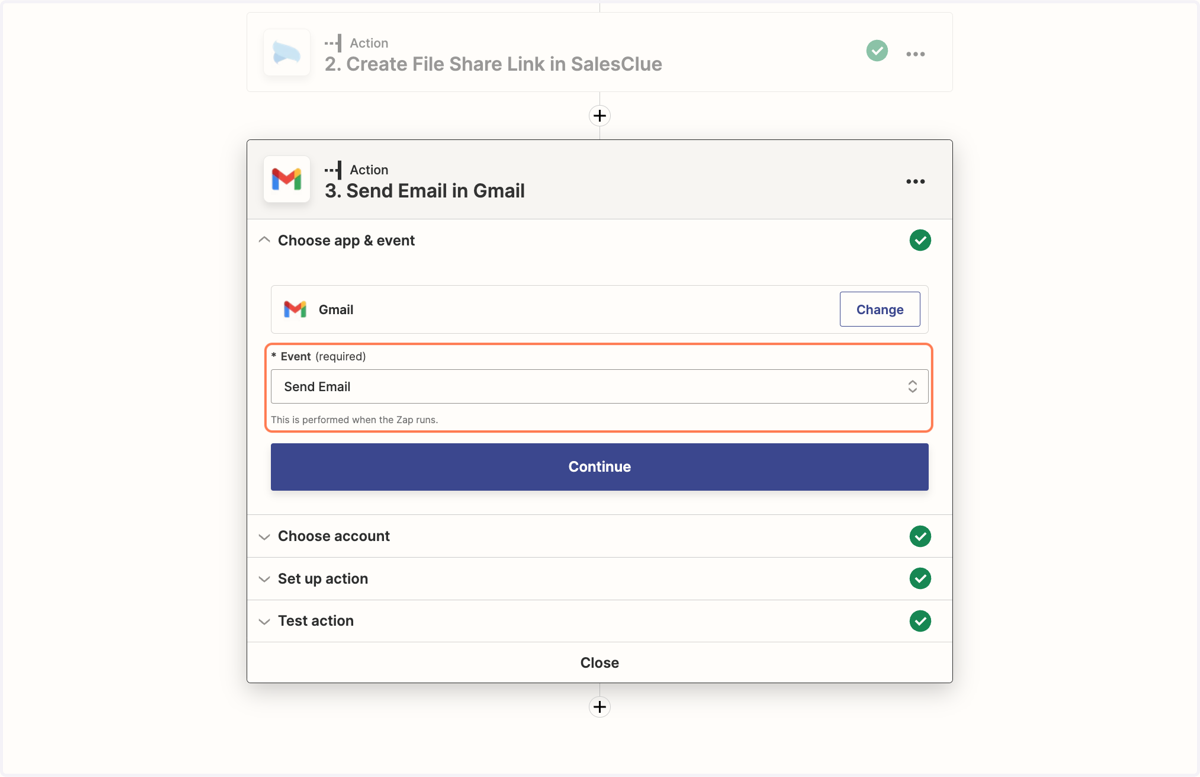The width and height of the screenshot is (1200, 777).
Task: Expand the Set up action section
Action: point(264,579)
